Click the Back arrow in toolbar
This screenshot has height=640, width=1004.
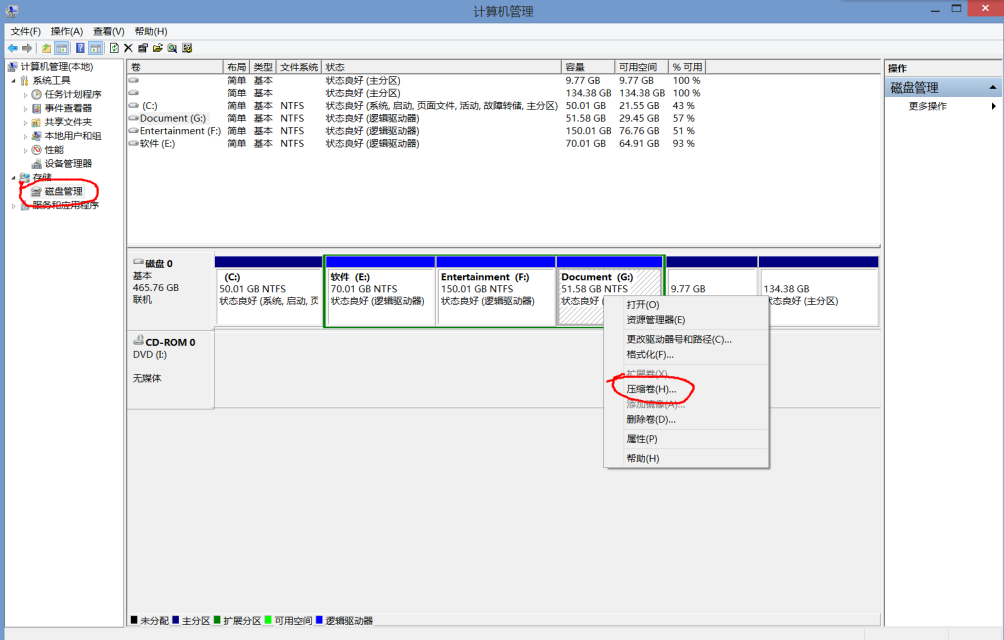coord(13,48)
